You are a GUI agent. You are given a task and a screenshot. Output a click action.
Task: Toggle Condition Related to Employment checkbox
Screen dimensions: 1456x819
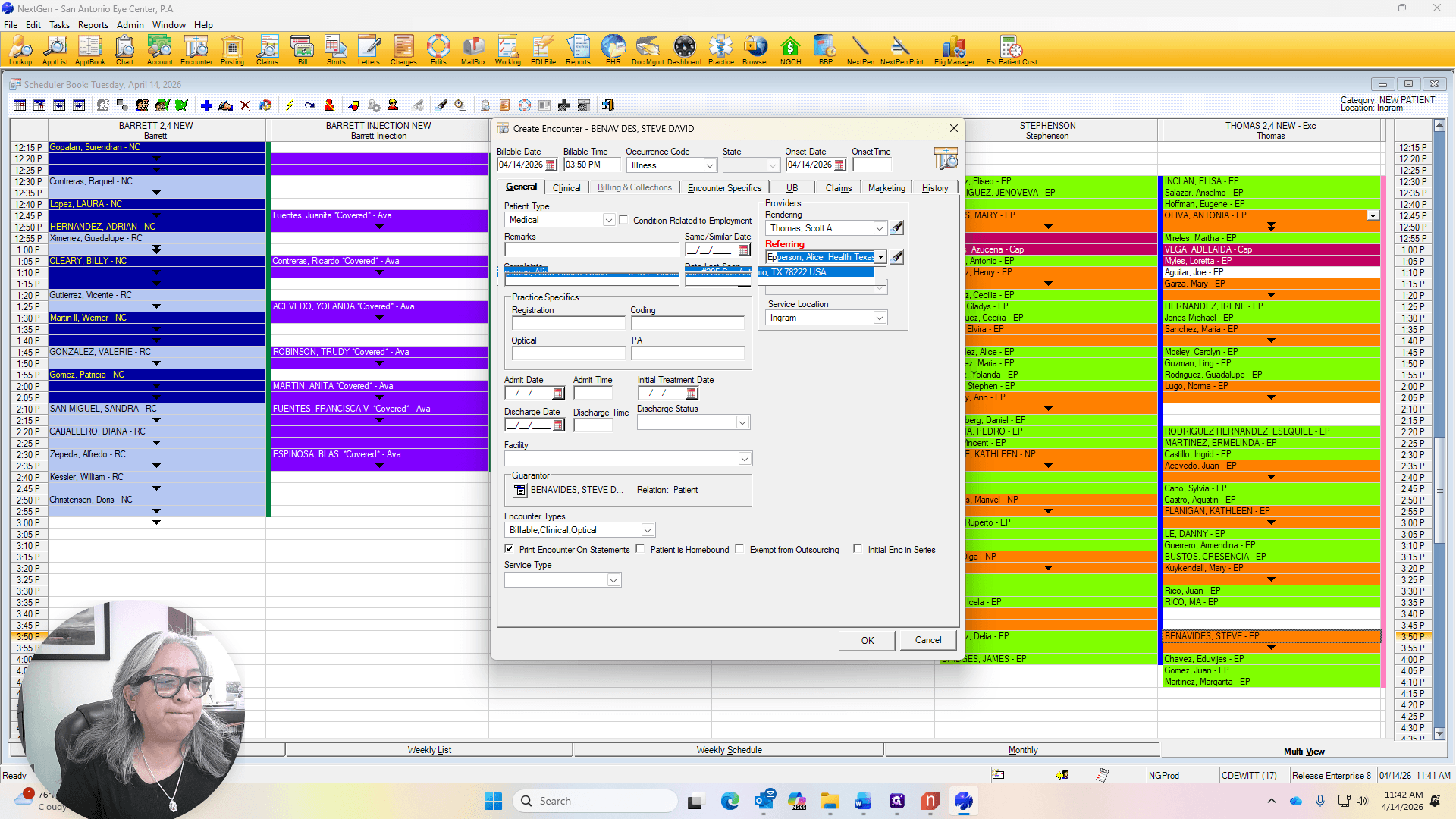tap(623, 220)
